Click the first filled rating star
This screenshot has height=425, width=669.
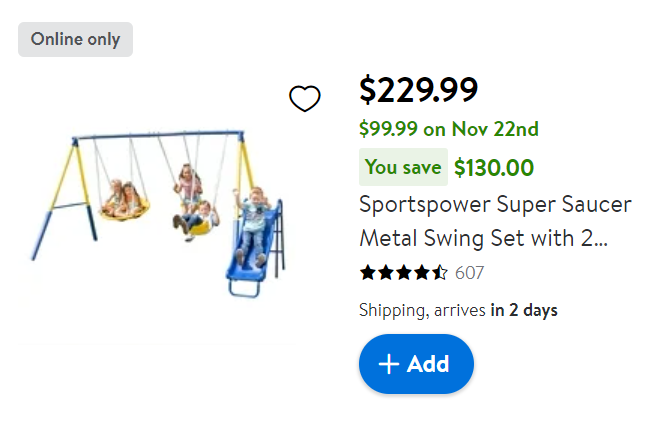pyautogui.click(x=367, y=272)
